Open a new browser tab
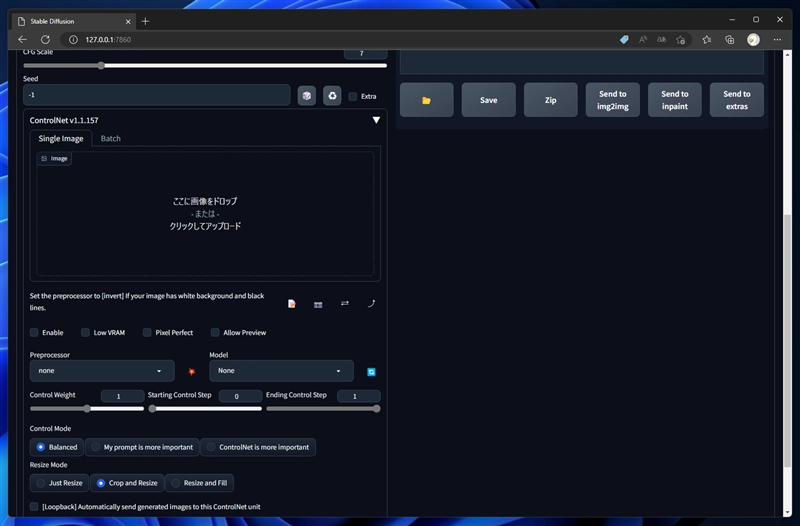Screen dimensions: 800x526 pos(145,21)
